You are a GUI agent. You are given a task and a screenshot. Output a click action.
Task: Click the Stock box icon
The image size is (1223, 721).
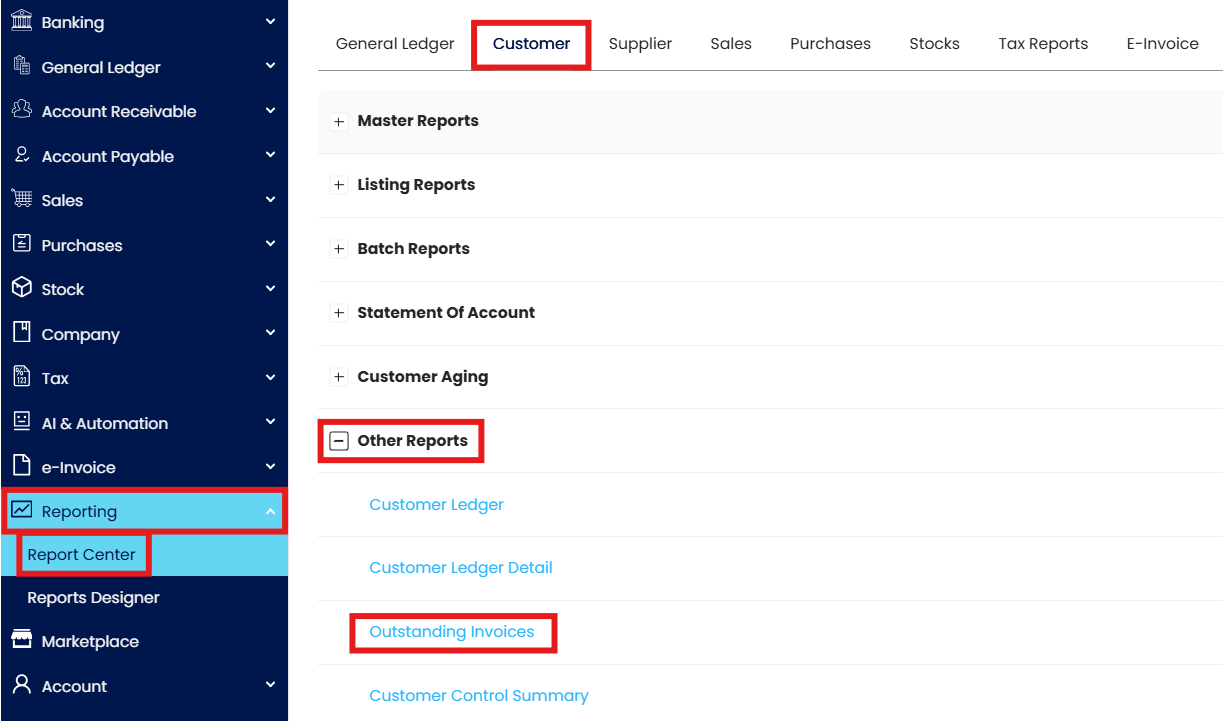[21, 288]
